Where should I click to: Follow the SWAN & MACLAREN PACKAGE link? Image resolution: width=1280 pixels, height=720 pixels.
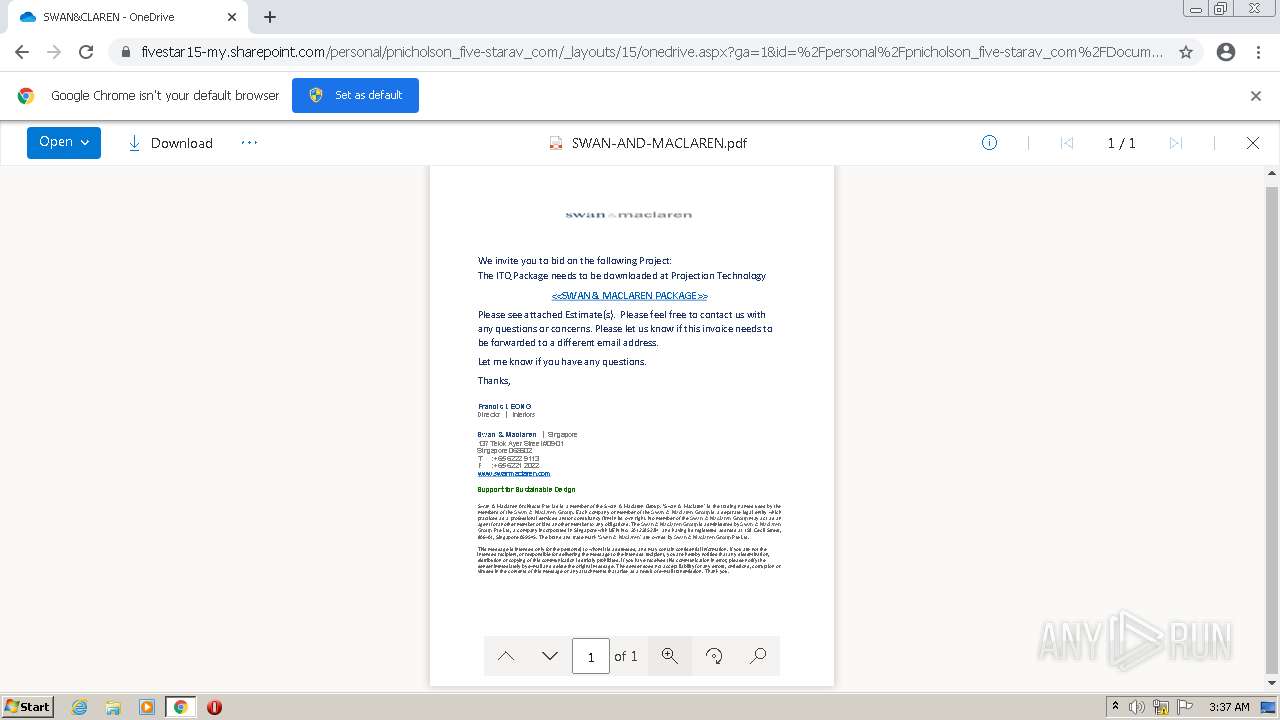[630, 296]
